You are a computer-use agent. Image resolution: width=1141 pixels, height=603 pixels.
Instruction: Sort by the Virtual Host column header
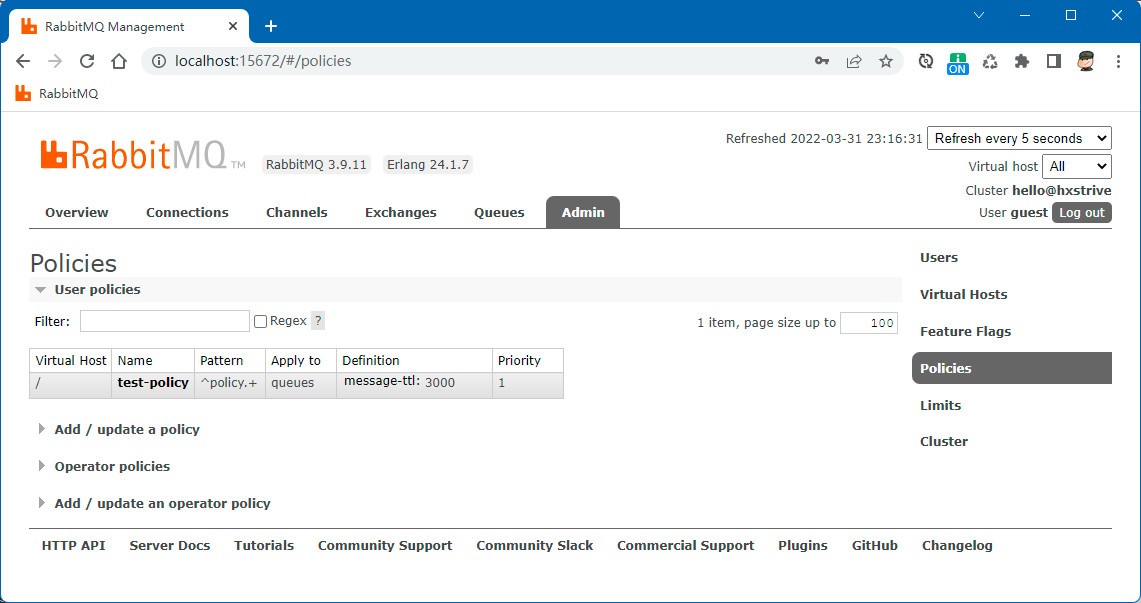[x=71, y=361]
